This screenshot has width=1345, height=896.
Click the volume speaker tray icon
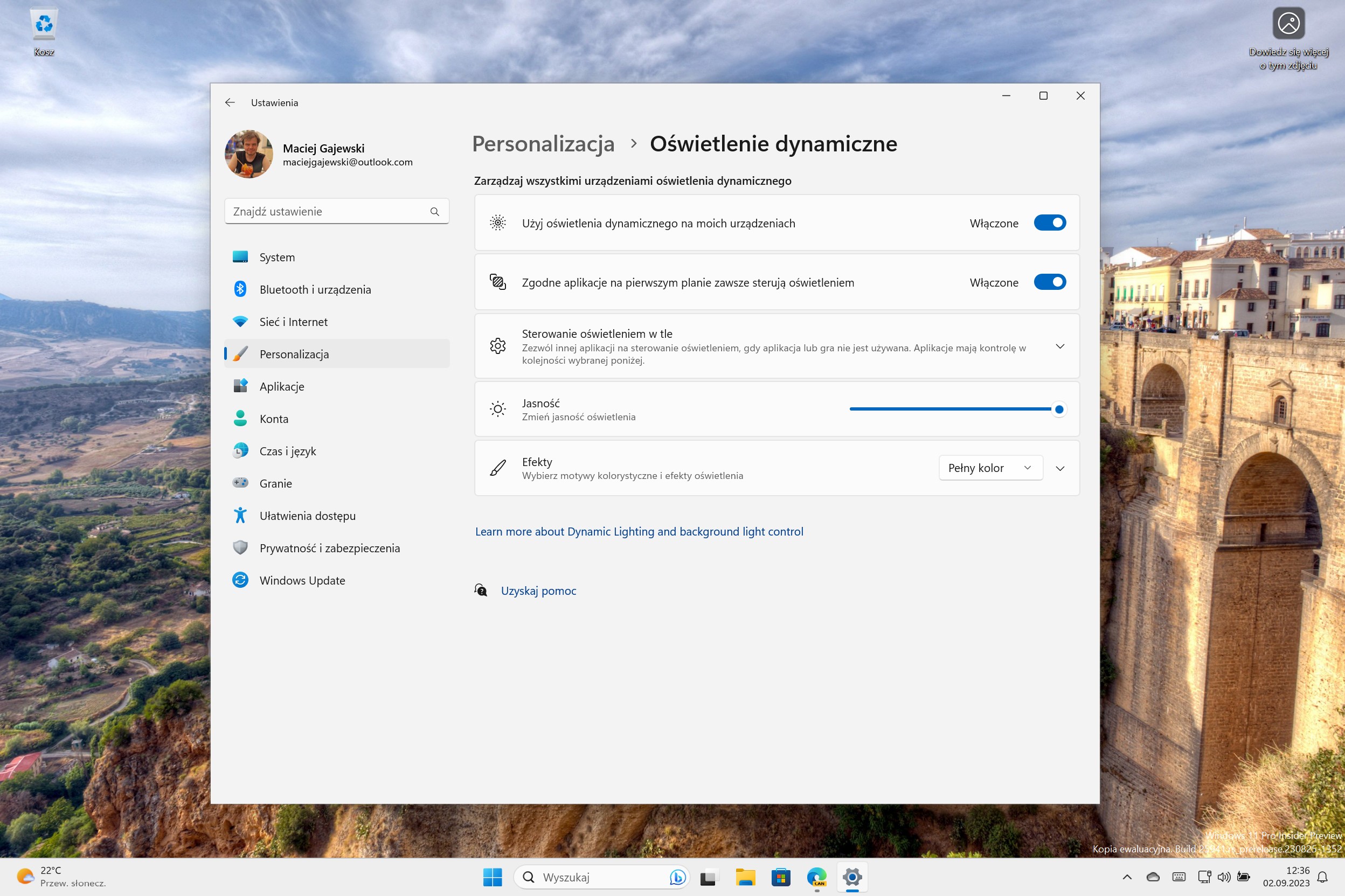[x=1223, y=877]
